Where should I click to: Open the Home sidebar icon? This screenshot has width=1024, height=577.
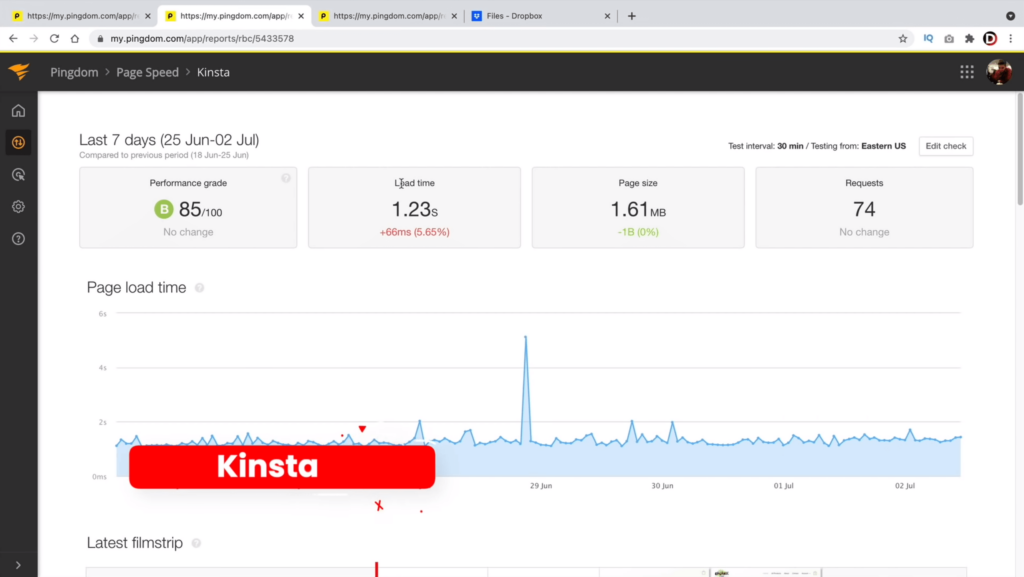tap(18, 110)
